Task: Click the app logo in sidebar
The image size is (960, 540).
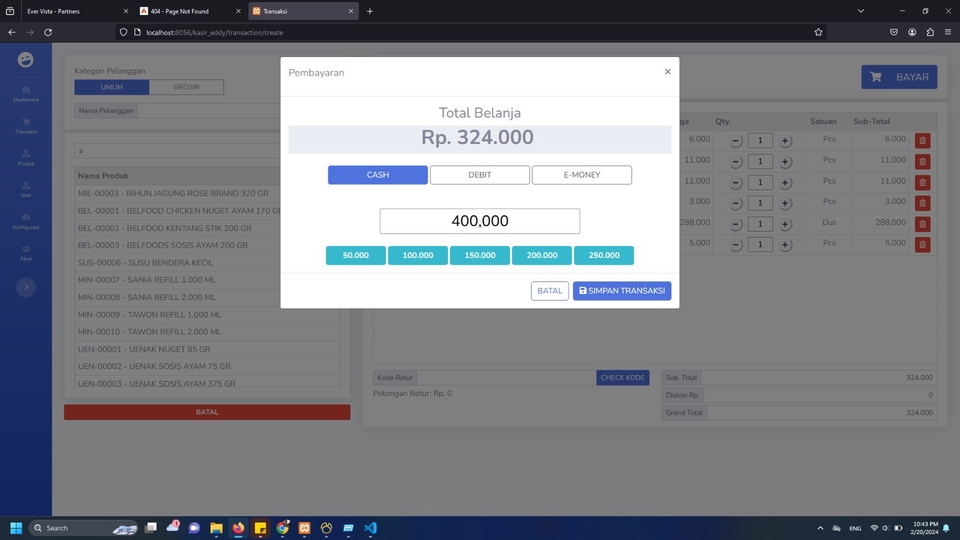Action: coord(25,59)
